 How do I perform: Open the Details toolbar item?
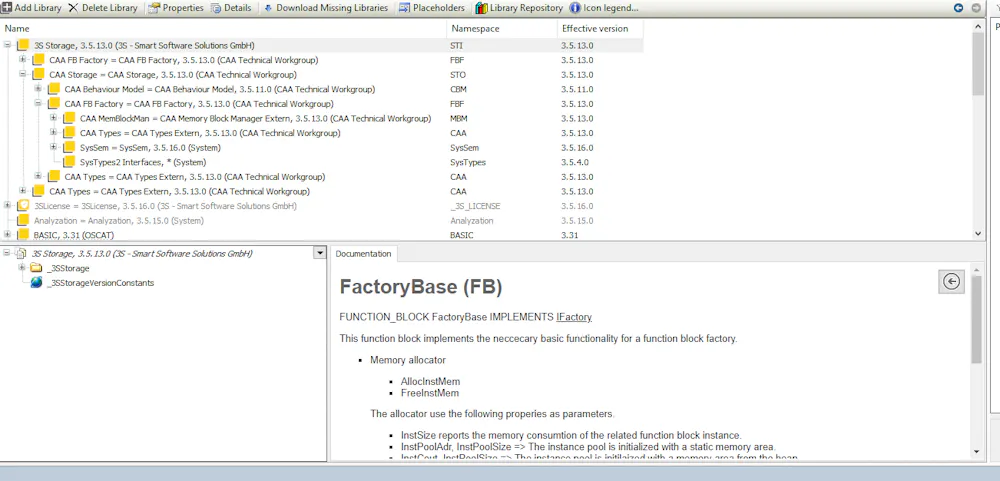tap(231, 8)
